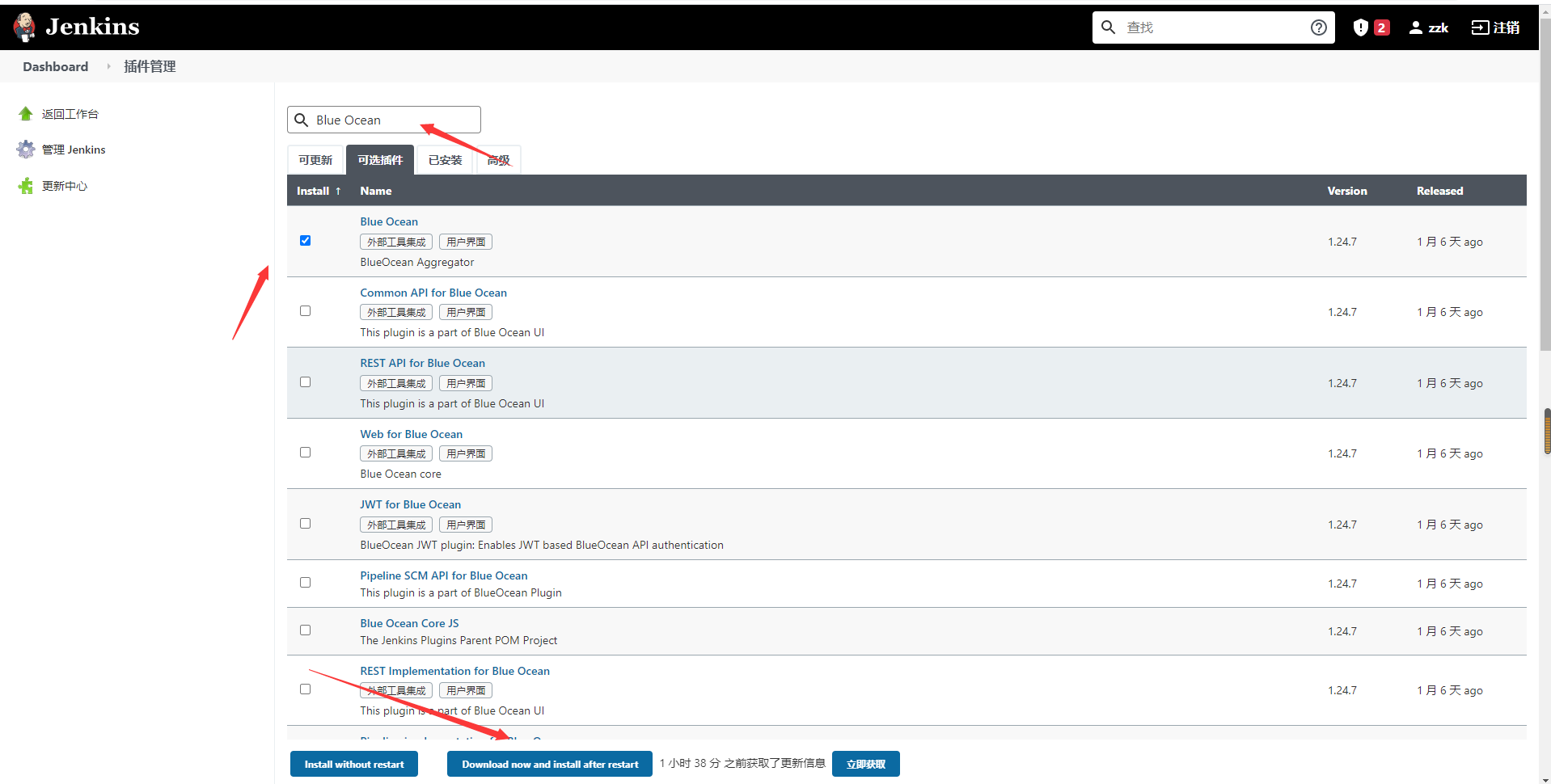The height and width of the screenshot is (784, 1551).
Task: Click the Dashboard breadcrumb
Action: pos(56,66)
